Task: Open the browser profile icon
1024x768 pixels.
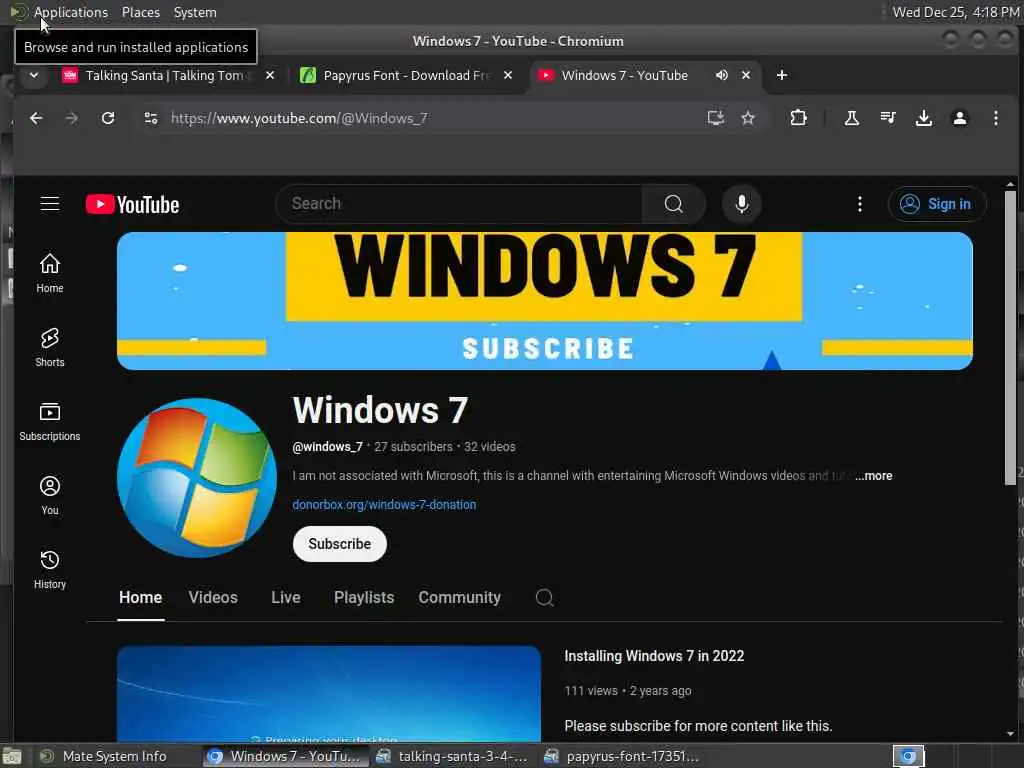Action: [x=959, y=118]
